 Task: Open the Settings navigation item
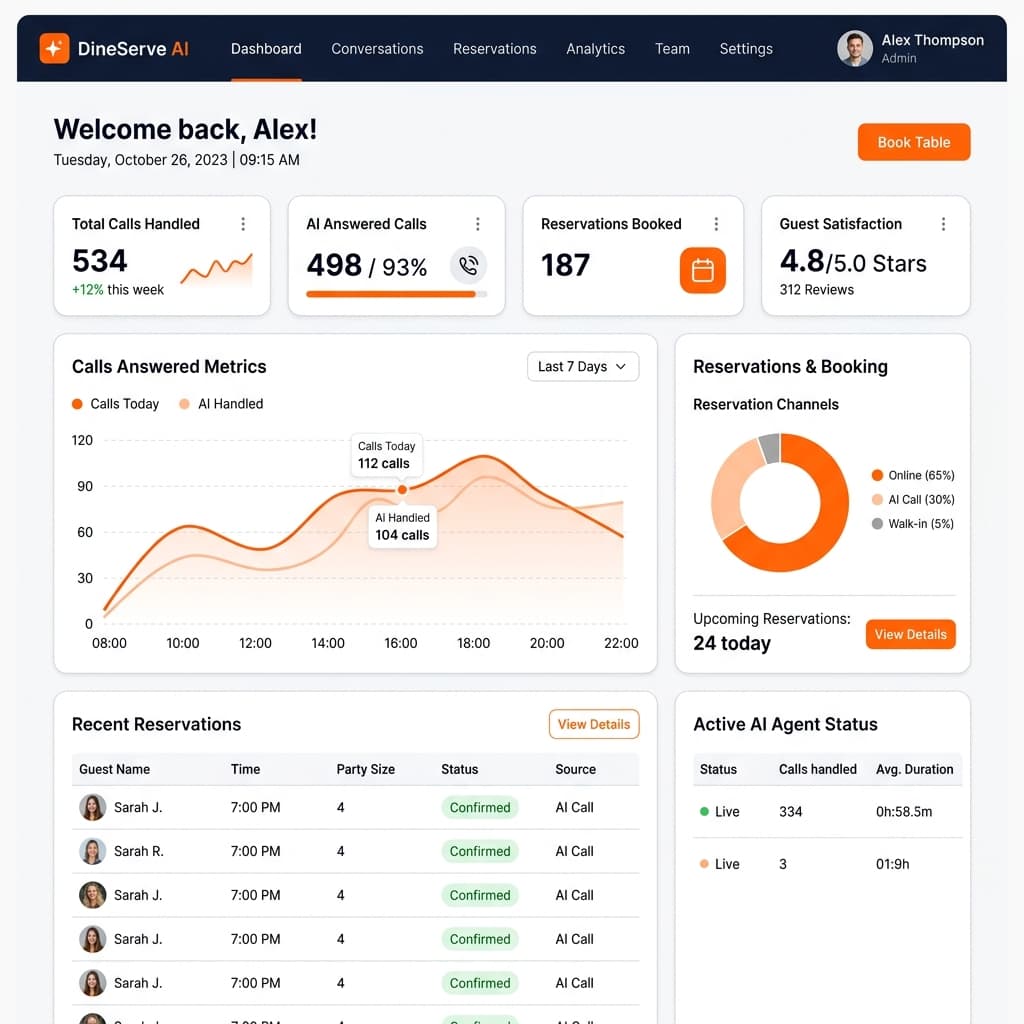pyautogui.click(x=746, y=49)
